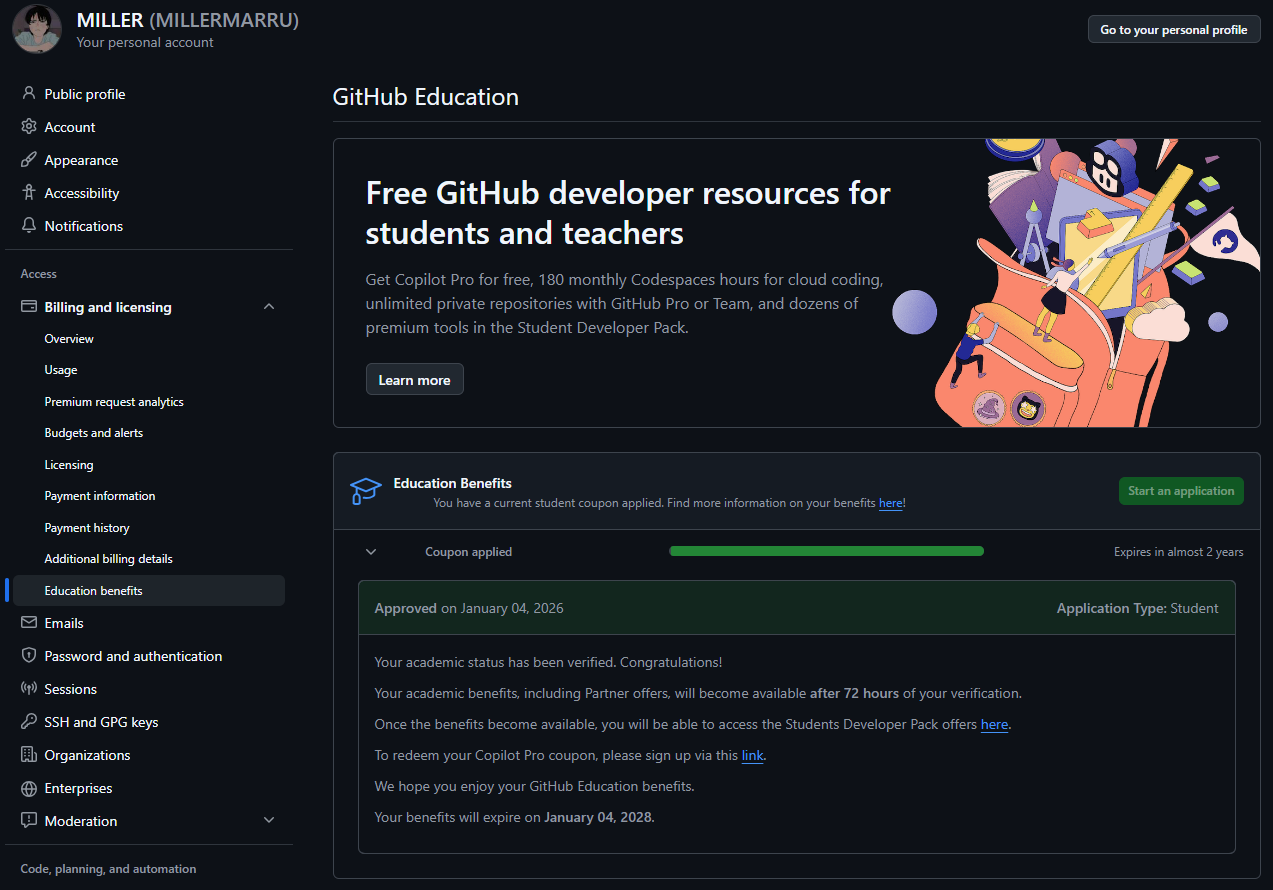This screenshot has height=890, width=1273.
Task: Click the Organizations building icon
Action: [29, 755]
